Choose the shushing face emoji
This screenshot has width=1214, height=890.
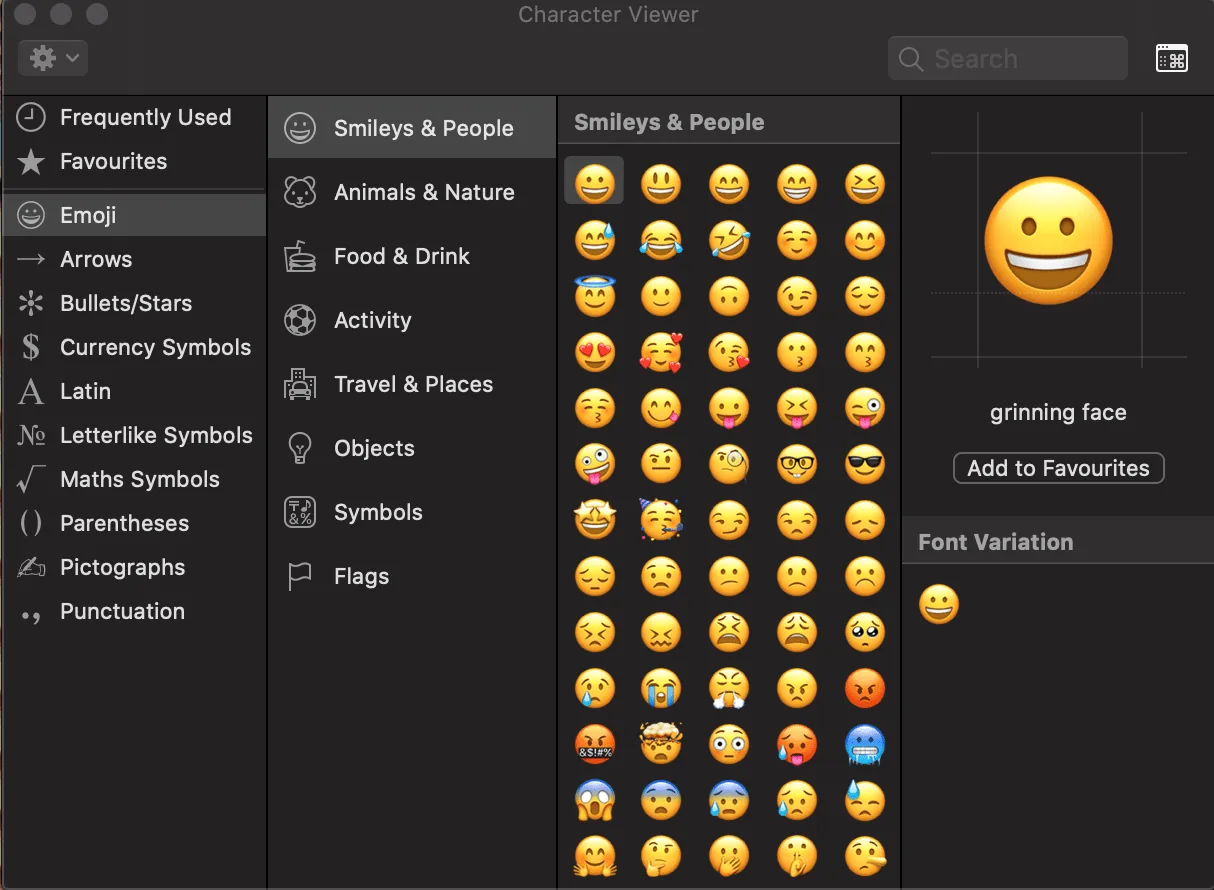point(797,856)
